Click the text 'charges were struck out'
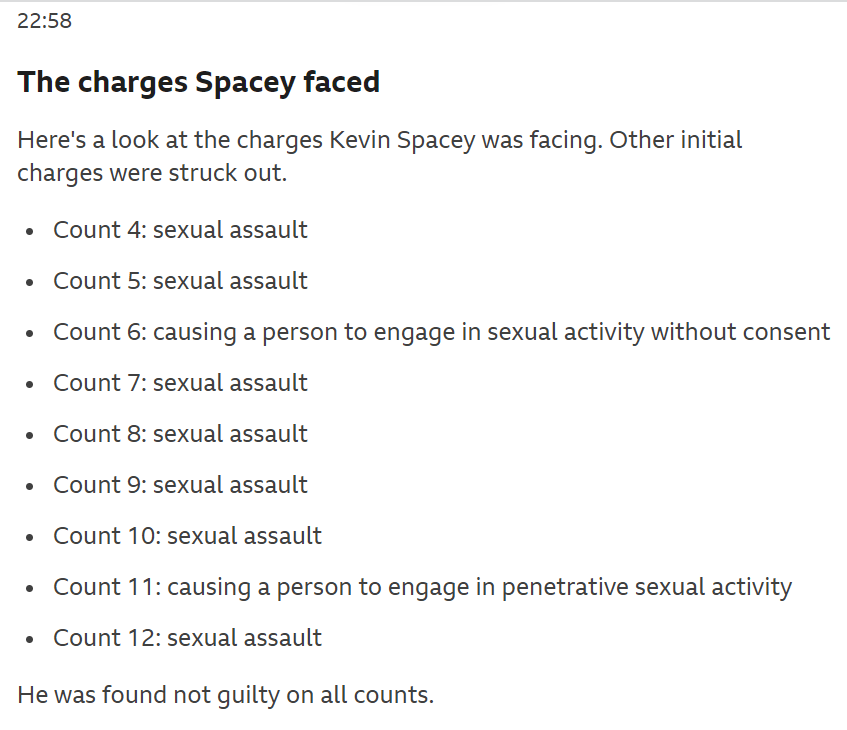 point(150,173)
